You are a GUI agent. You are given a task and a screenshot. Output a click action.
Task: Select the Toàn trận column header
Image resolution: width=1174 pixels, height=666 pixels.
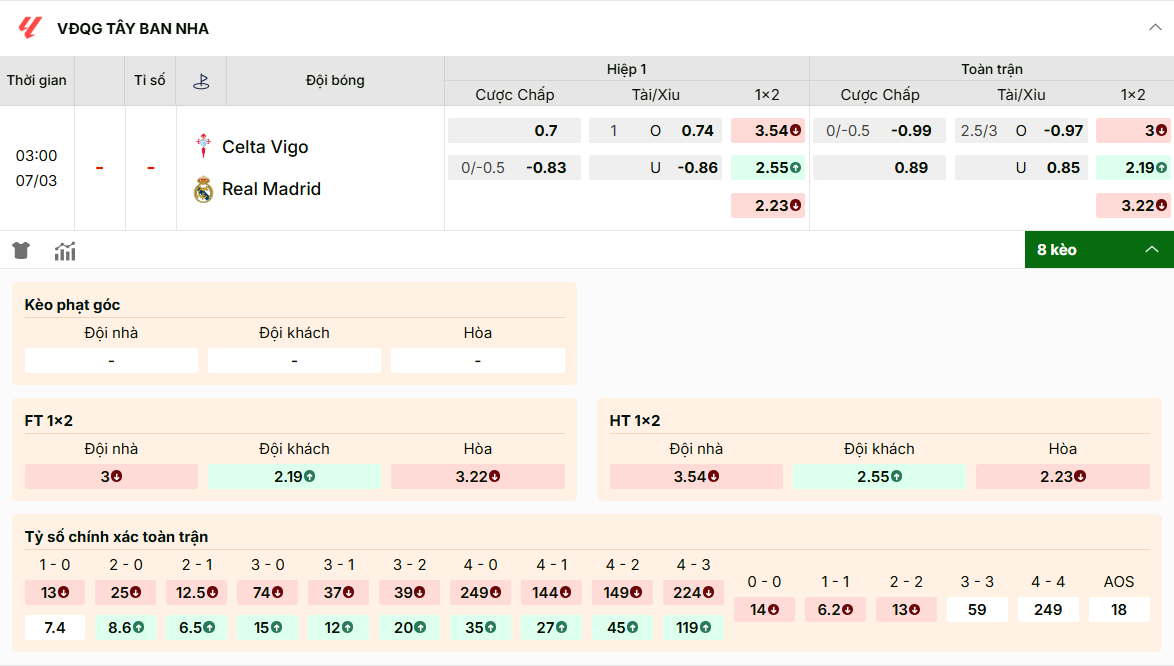pos(990,69)
